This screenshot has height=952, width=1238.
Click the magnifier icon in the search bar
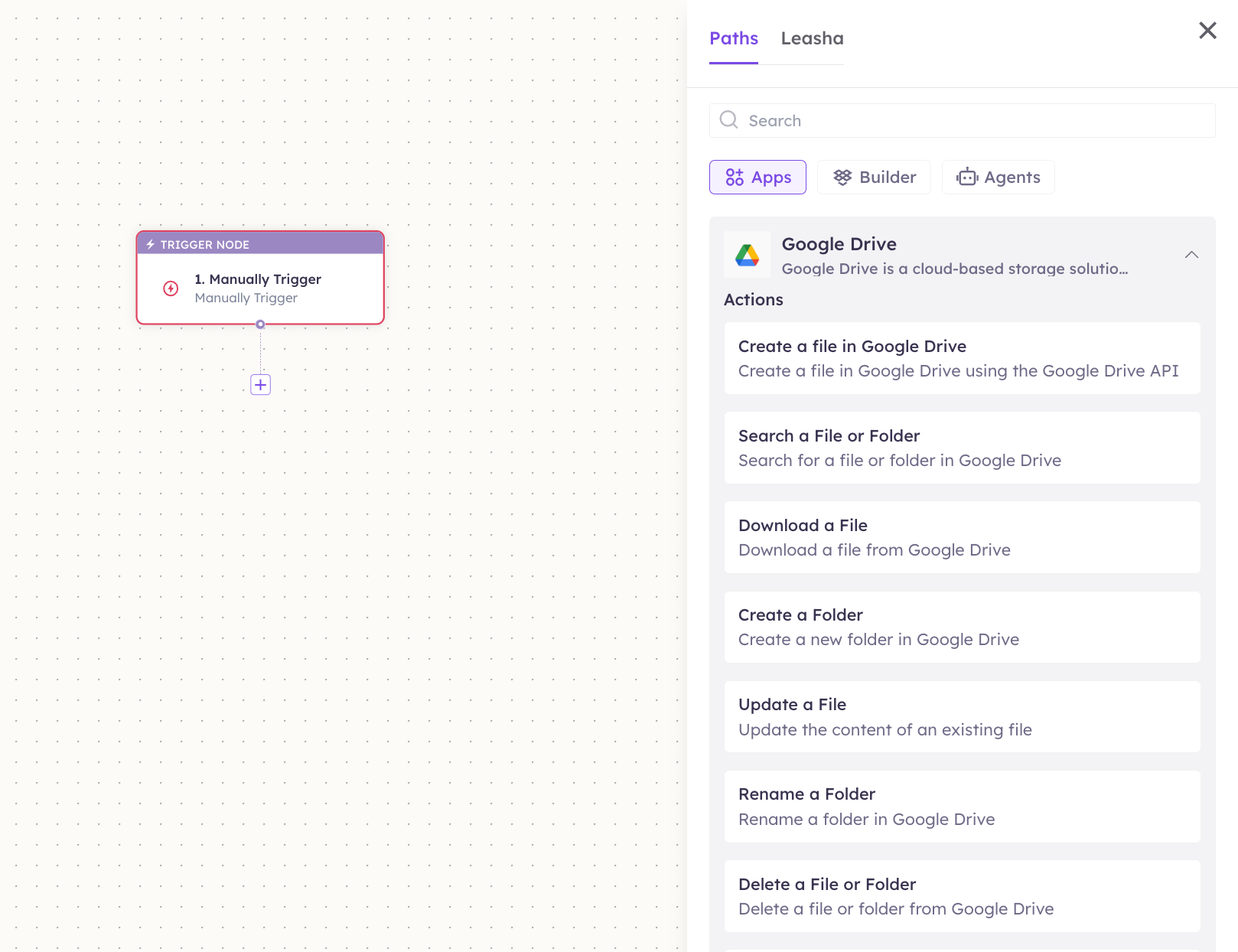click(x=729, y=120)
